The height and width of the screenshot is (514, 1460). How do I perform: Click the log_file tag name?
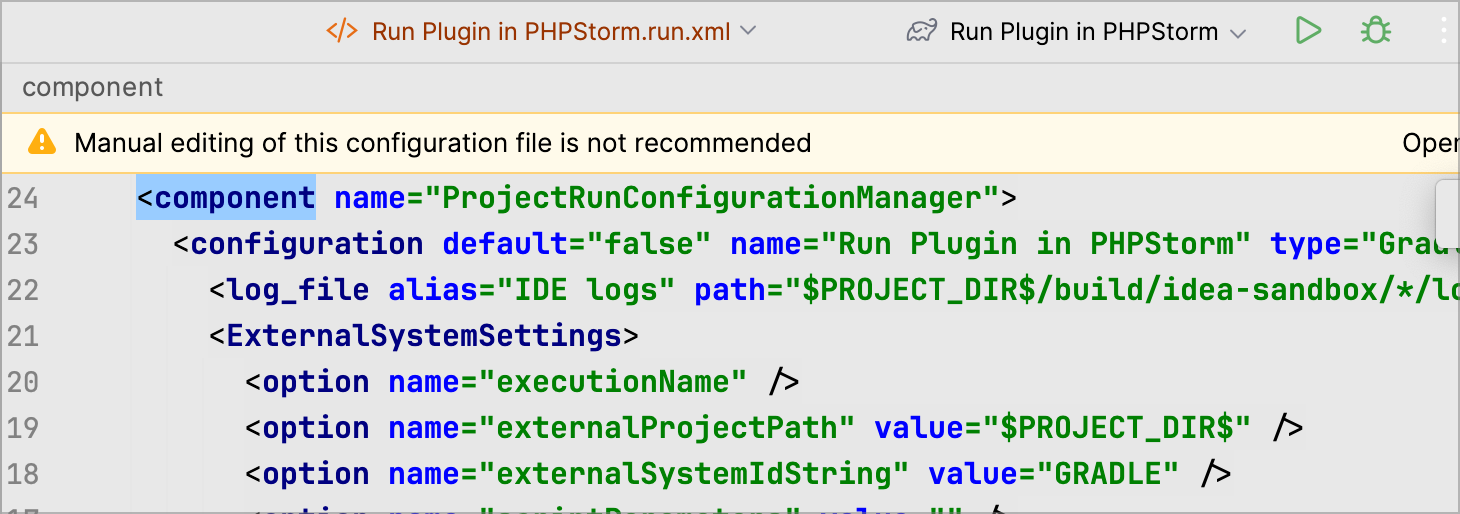298,290
